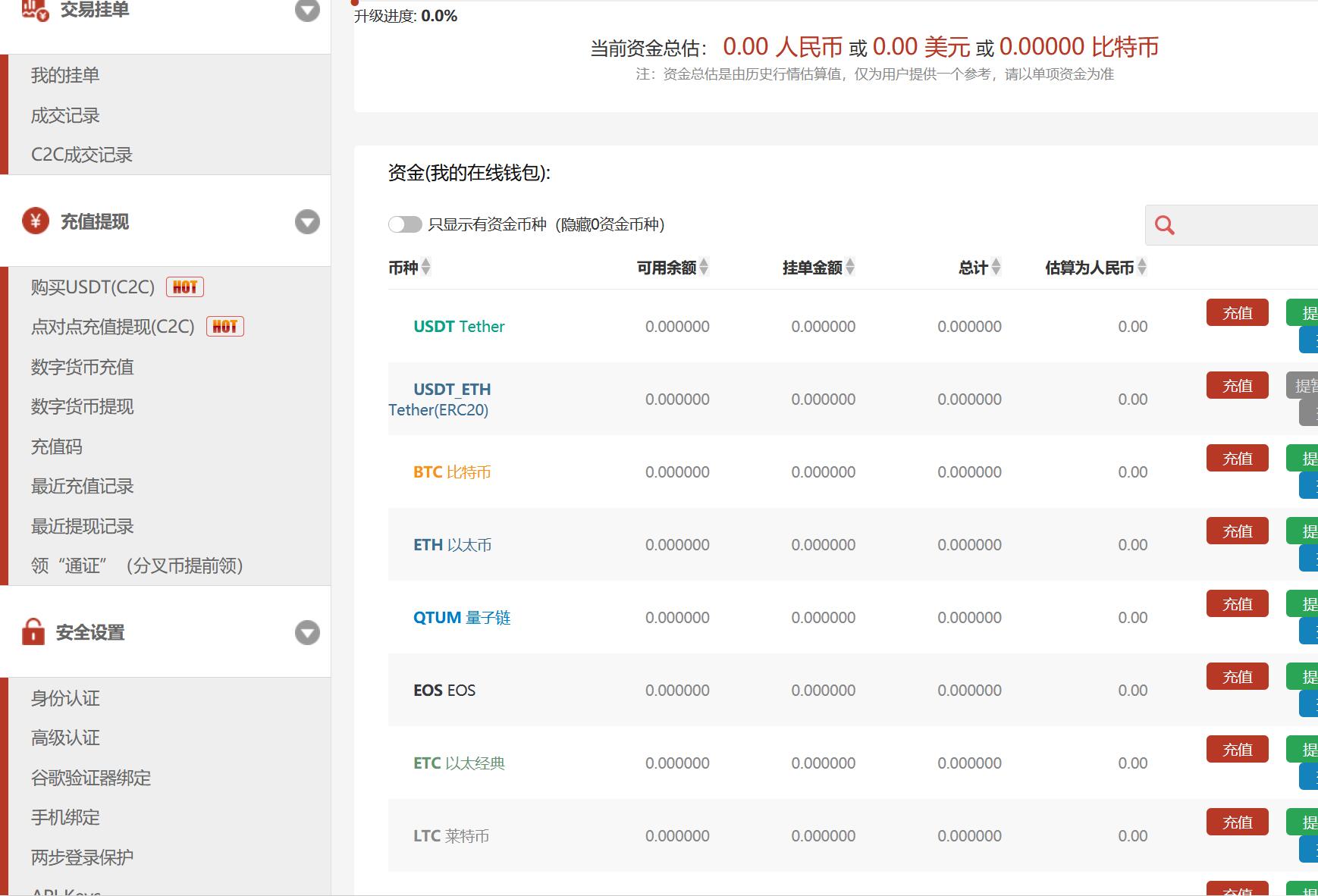Viewport: 1318px width, 896px height.
Task: Click the 充值提现 yen coin icon
Action: click(36, 221)
